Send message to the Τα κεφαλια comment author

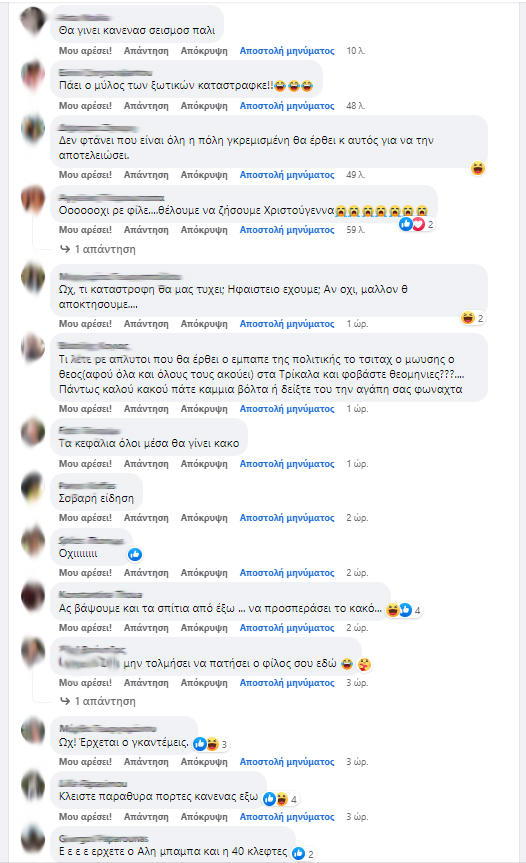click(x=287, y=464)
